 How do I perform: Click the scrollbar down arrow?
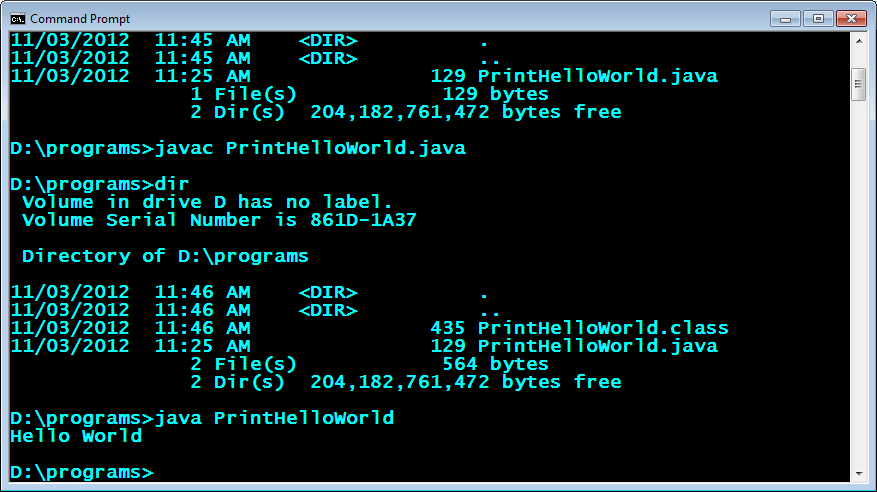(858, 471)
